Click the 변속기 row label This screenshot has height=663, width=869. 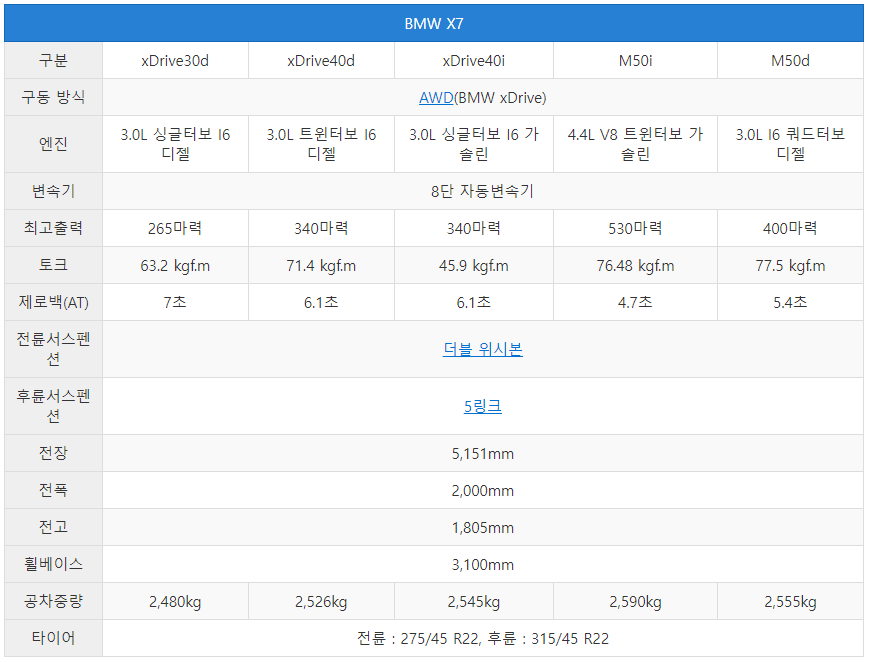(x=53, y=191)
